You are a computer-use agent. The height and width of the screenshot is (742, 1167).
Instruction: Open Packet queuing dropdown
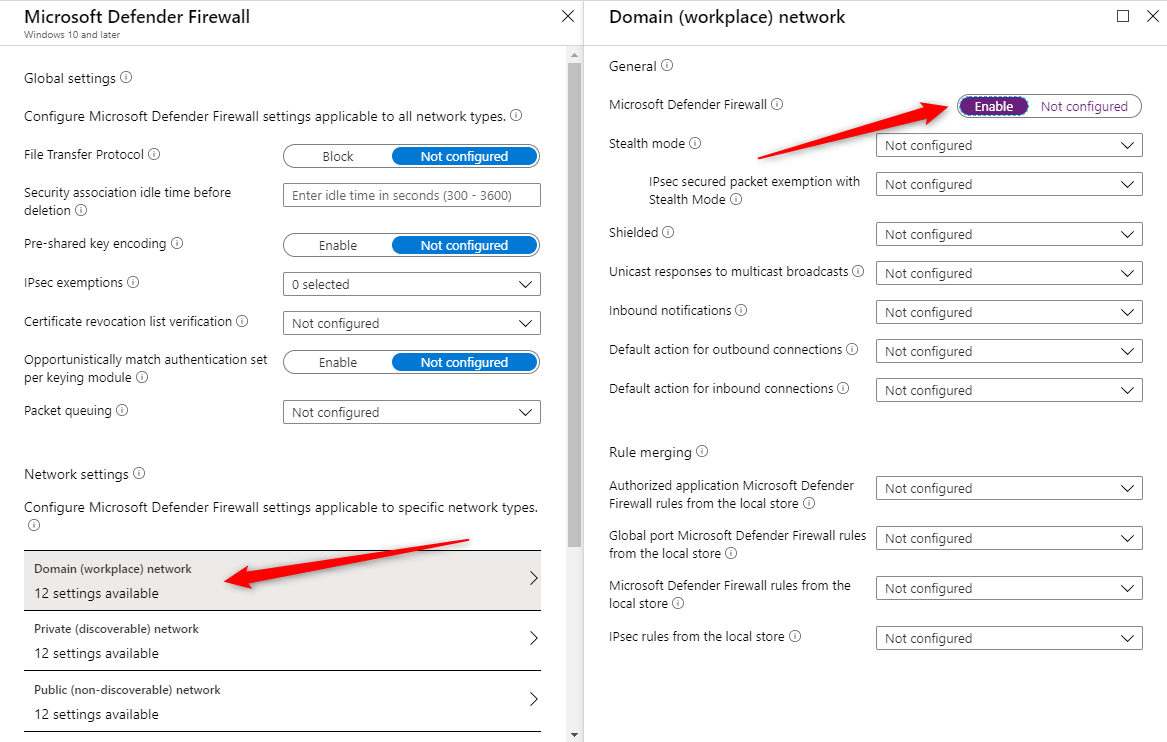pos(412,412)
